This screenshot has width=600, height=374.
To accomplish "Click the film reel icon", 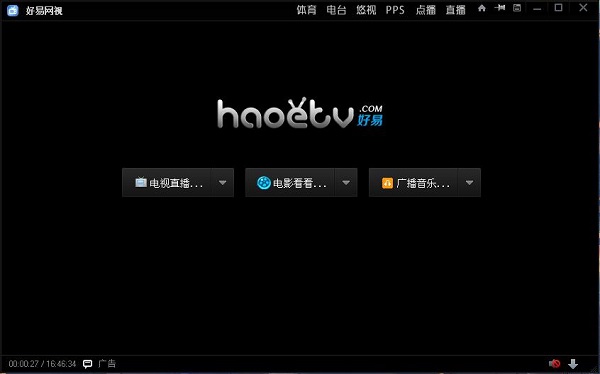I will click(x=264, y=183).
